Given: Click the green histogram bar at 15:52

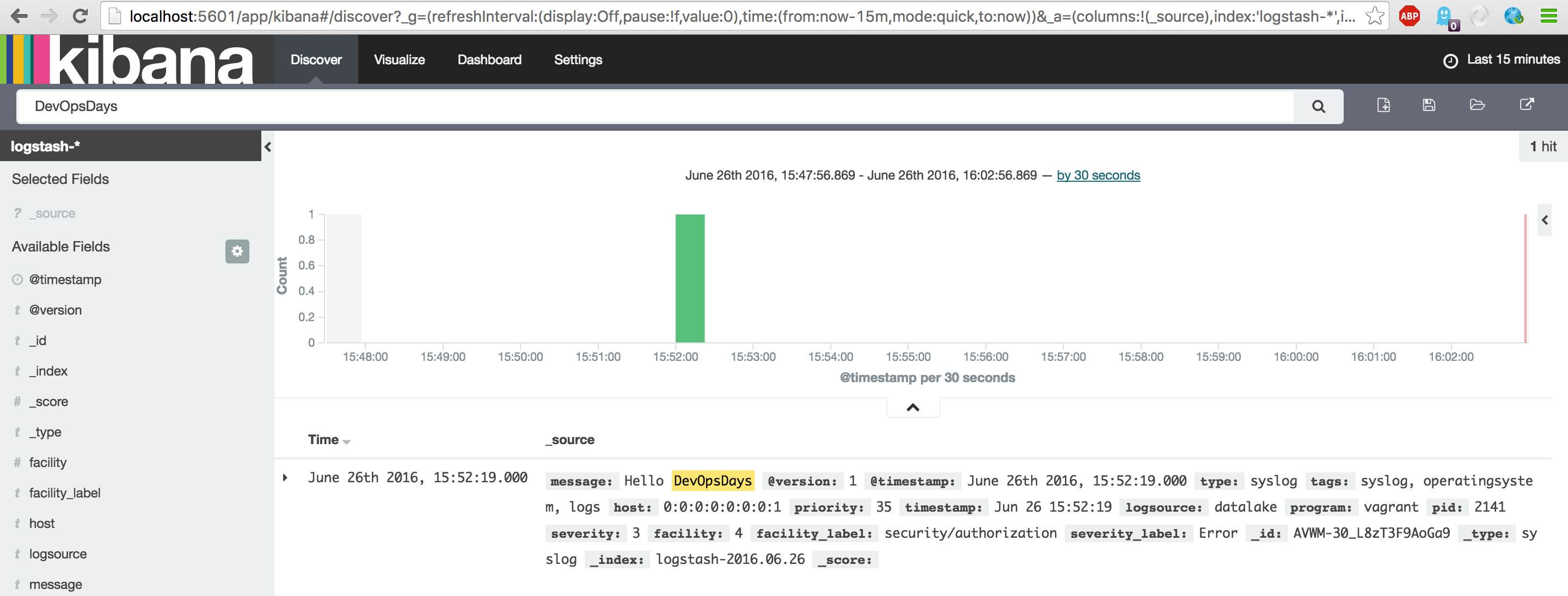Looking at the screenshot, I should (x=690, y=278).
